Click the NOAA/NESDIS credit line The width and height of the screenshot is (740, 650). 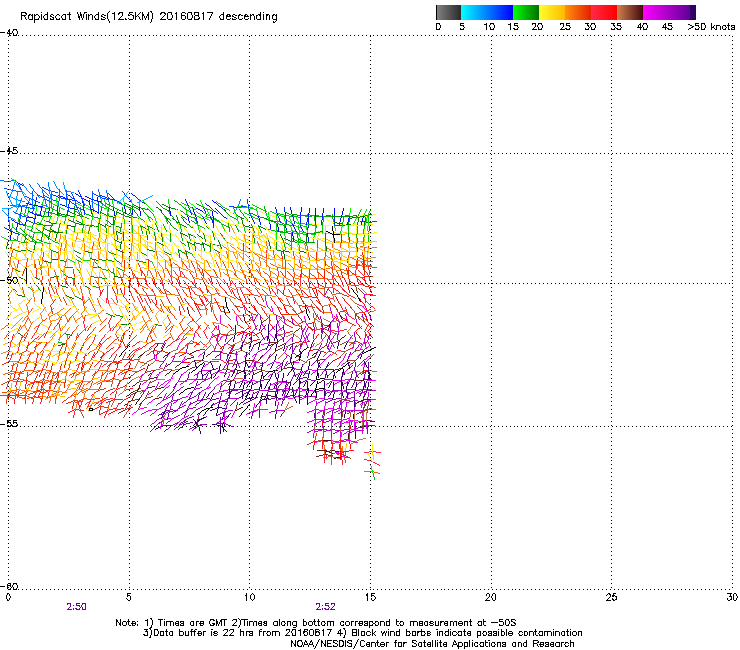(432, 644)
